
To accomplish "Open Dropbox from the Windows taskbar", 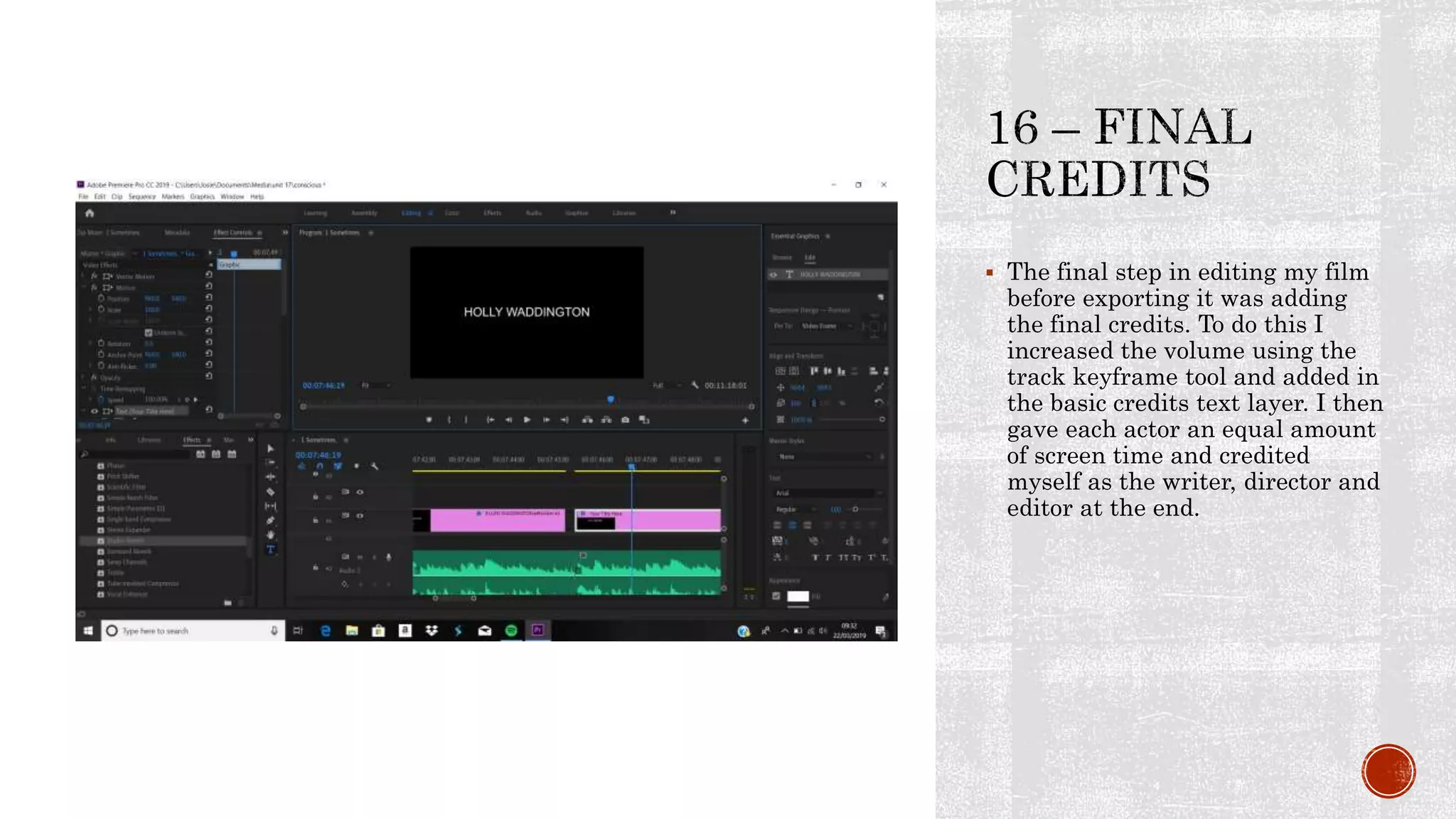I will click(x=432, y=631).
